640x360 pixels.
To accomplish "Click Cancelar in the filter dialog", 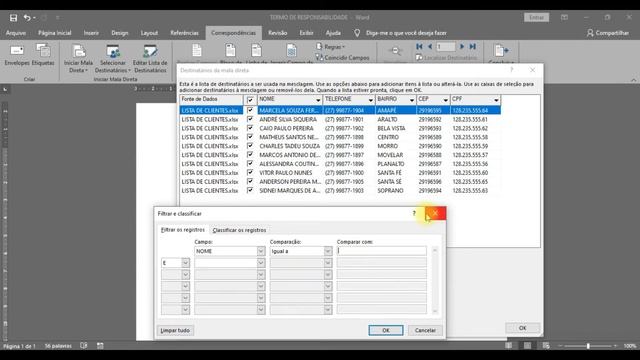I will point(425,330).
